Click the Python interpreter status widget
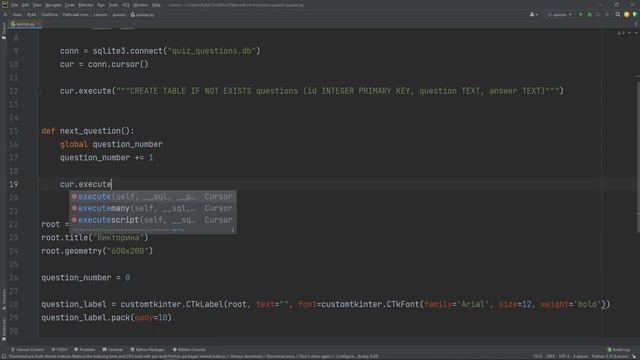 tap(610, 357)
